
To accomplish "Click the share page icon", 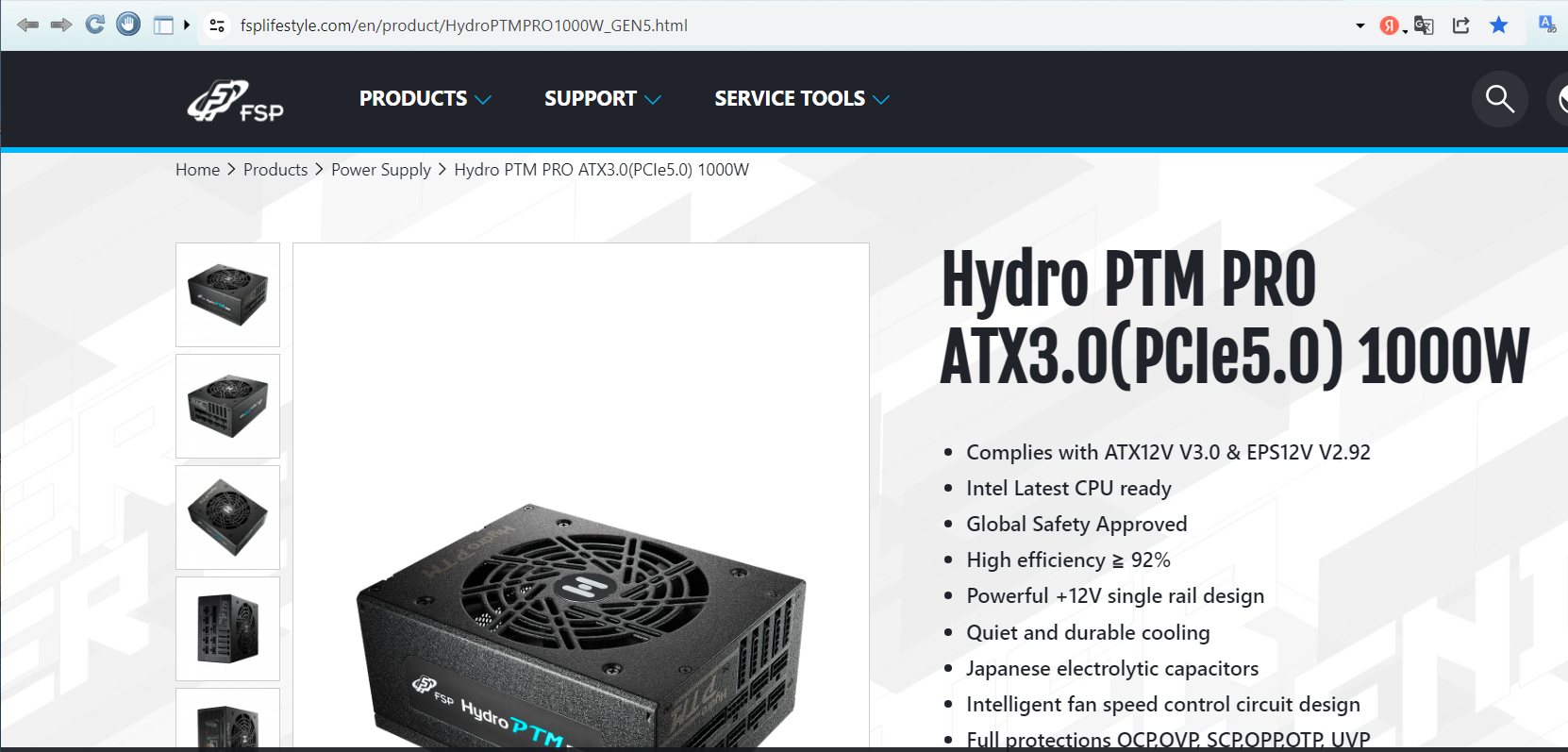I will tap(1460, 25).
